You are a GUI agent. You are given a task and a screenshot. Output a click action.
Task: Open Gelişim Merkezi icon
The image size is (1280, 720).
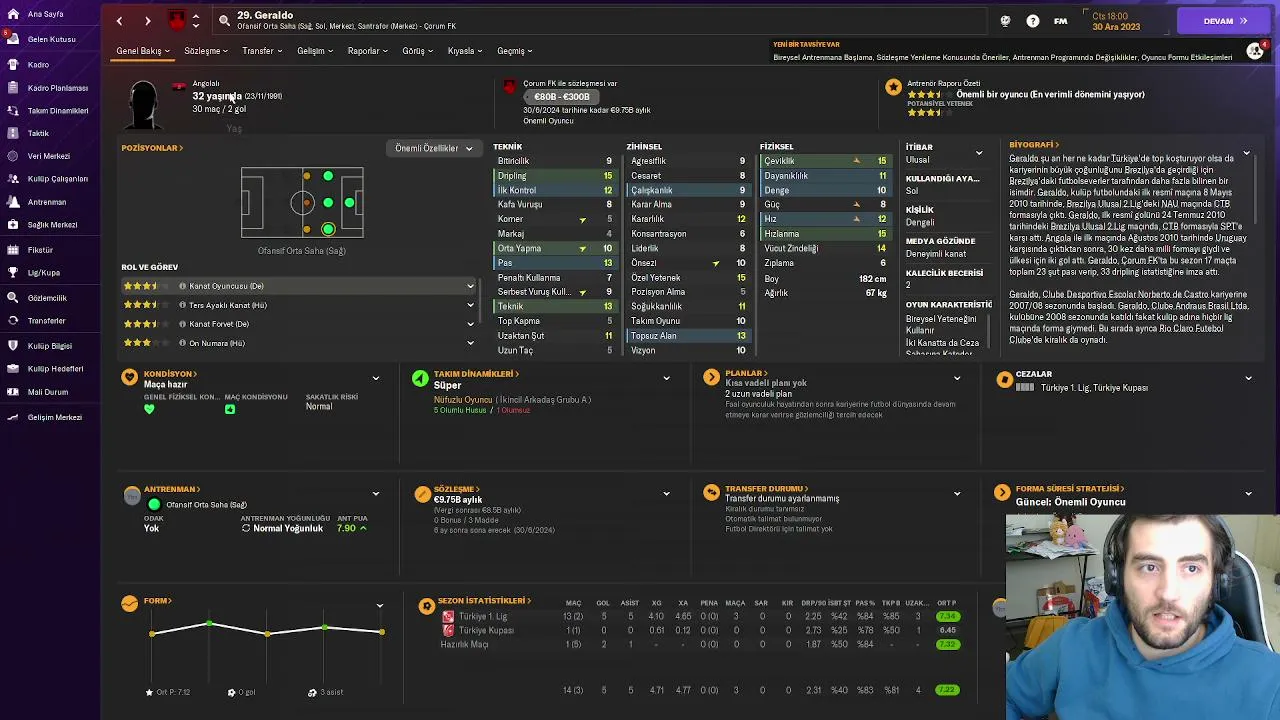click(12, 417)
